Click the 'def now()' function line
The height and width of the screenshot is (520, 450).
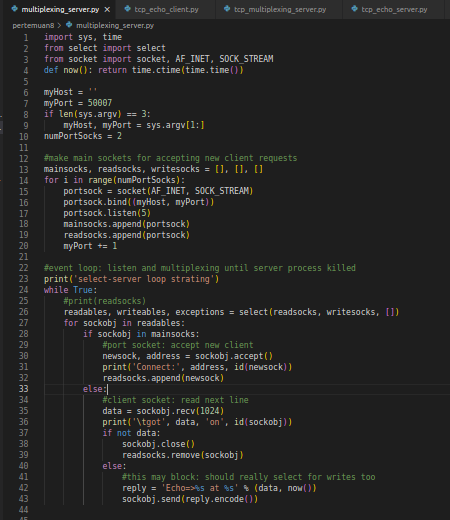[144, 70]
